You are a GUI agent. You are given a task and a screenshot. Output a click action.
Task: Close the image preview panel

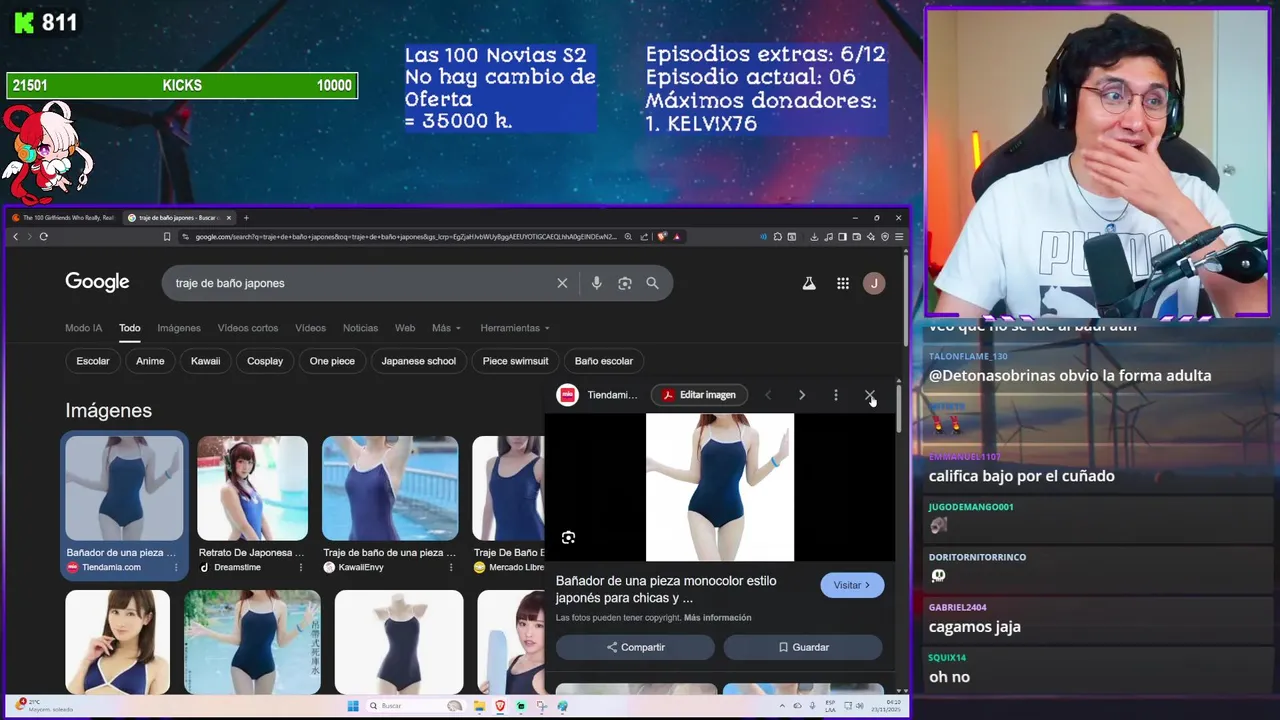(x=869, y=395)
